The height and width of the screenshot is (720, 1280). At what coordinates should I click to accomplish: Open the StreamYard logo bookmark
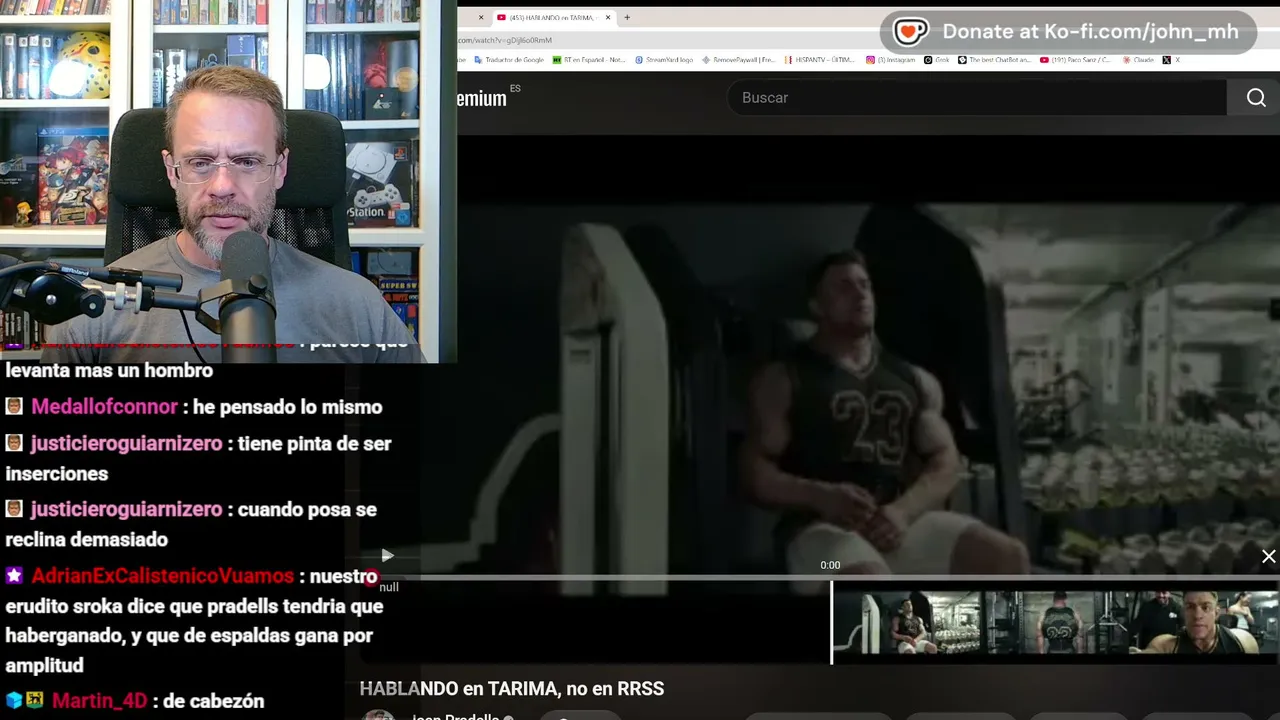(x=664, y=60)
